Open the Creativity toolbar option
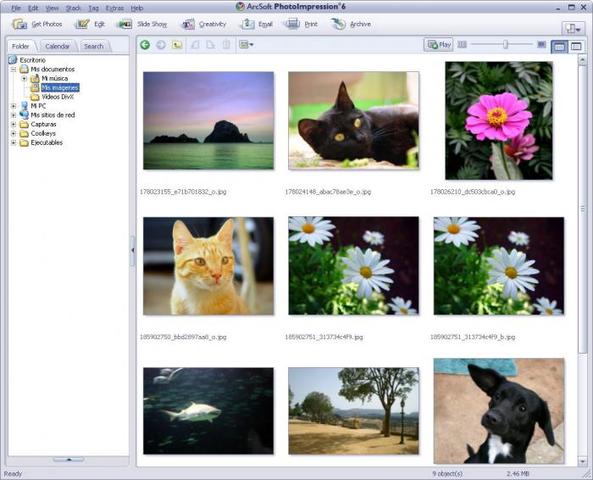Screen dimensions: 593x480 (x=203, y=24)
